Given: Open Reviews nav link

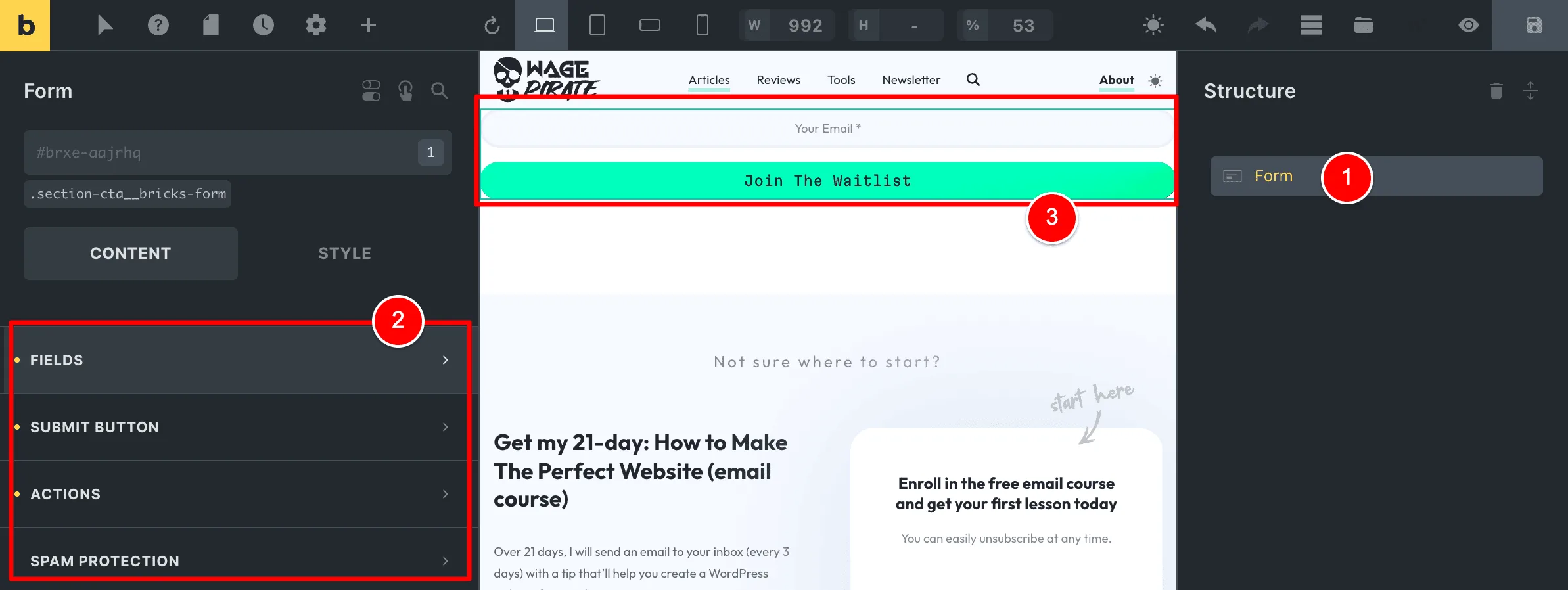Looking at the screenshot, I should (x=778, y=80).
